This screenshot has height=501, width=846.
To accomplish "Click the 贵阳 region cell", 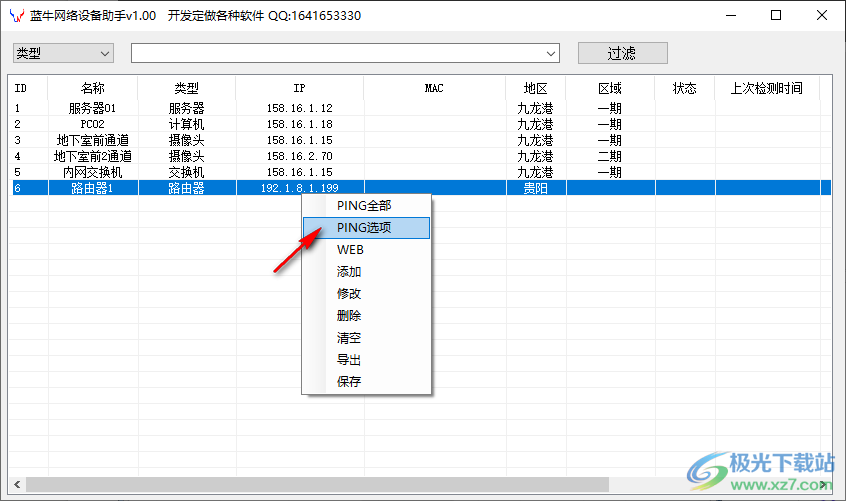I will point(536,188).
